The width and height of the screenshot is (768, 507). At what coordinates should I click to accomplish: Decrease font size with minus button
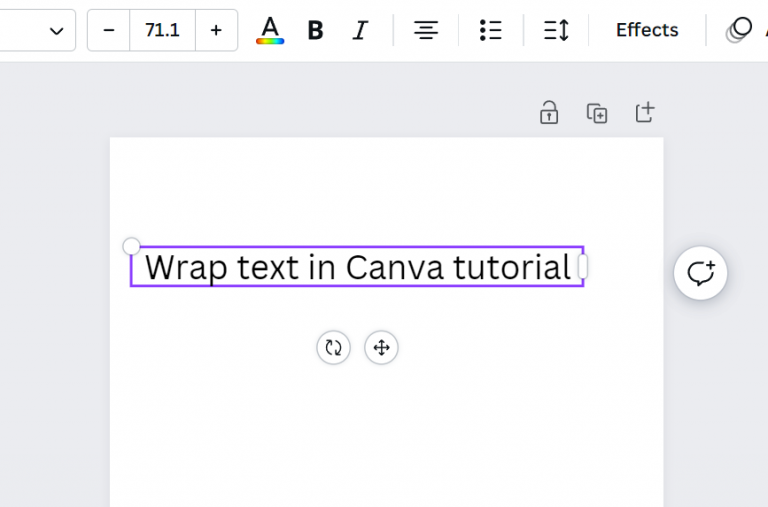[x=109, y=30]
